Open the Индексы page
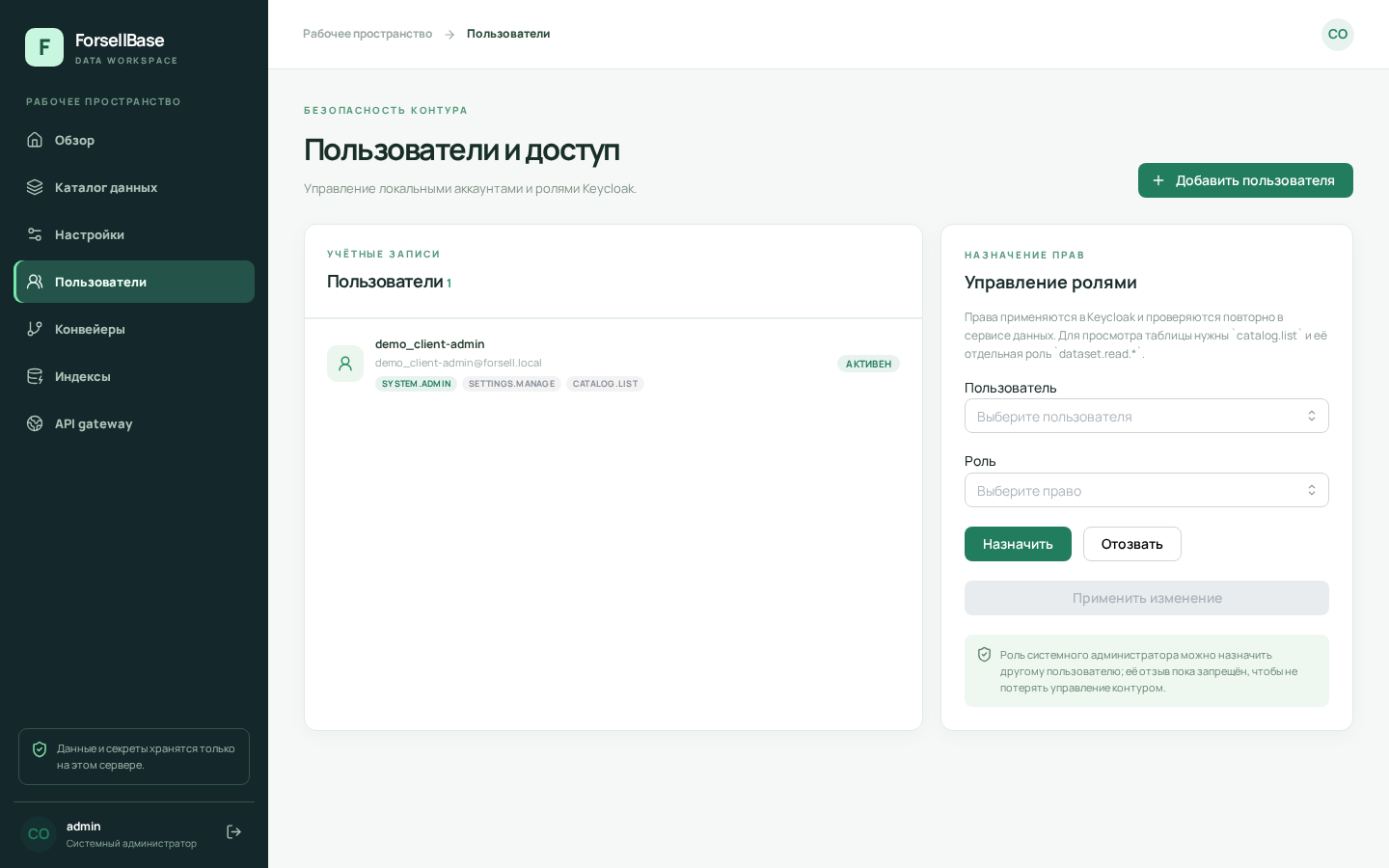This screenshot has width=1389, height=868. pyautogui.click(x=134, y=376)
